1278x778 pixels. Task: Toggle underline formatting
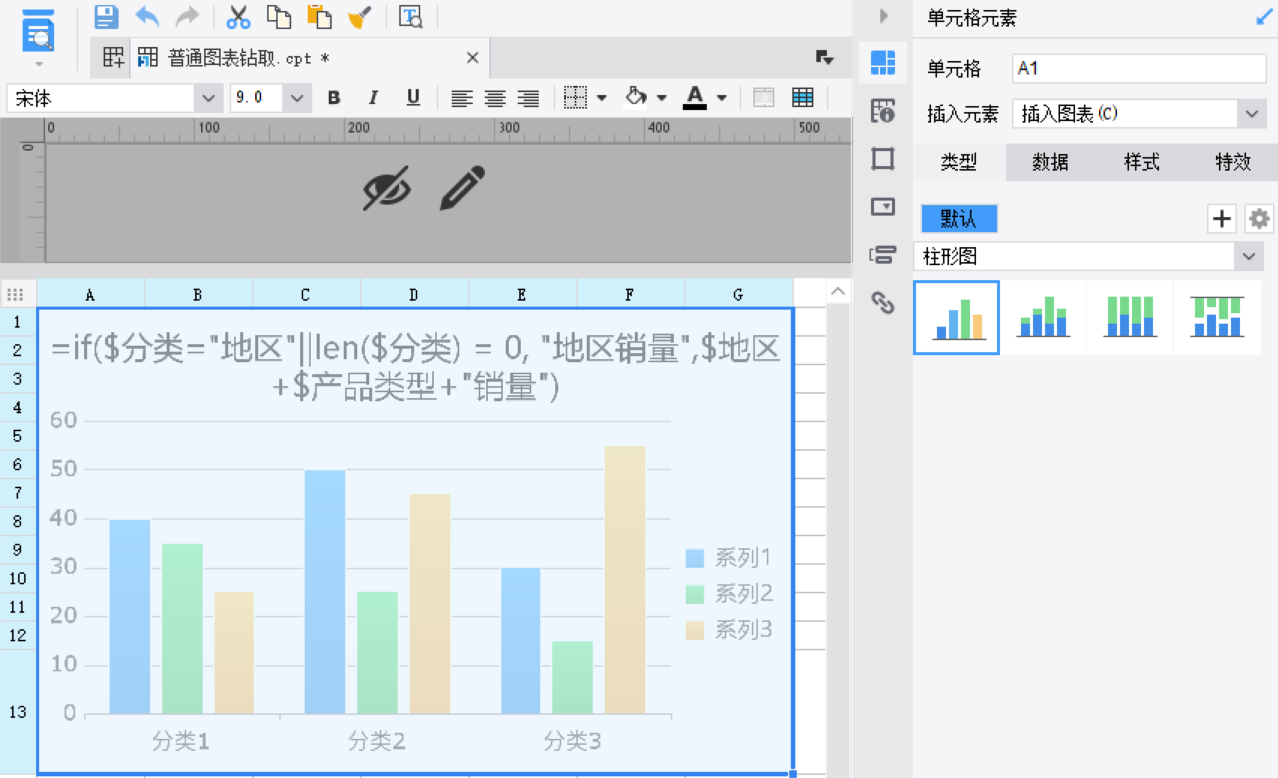413,98
